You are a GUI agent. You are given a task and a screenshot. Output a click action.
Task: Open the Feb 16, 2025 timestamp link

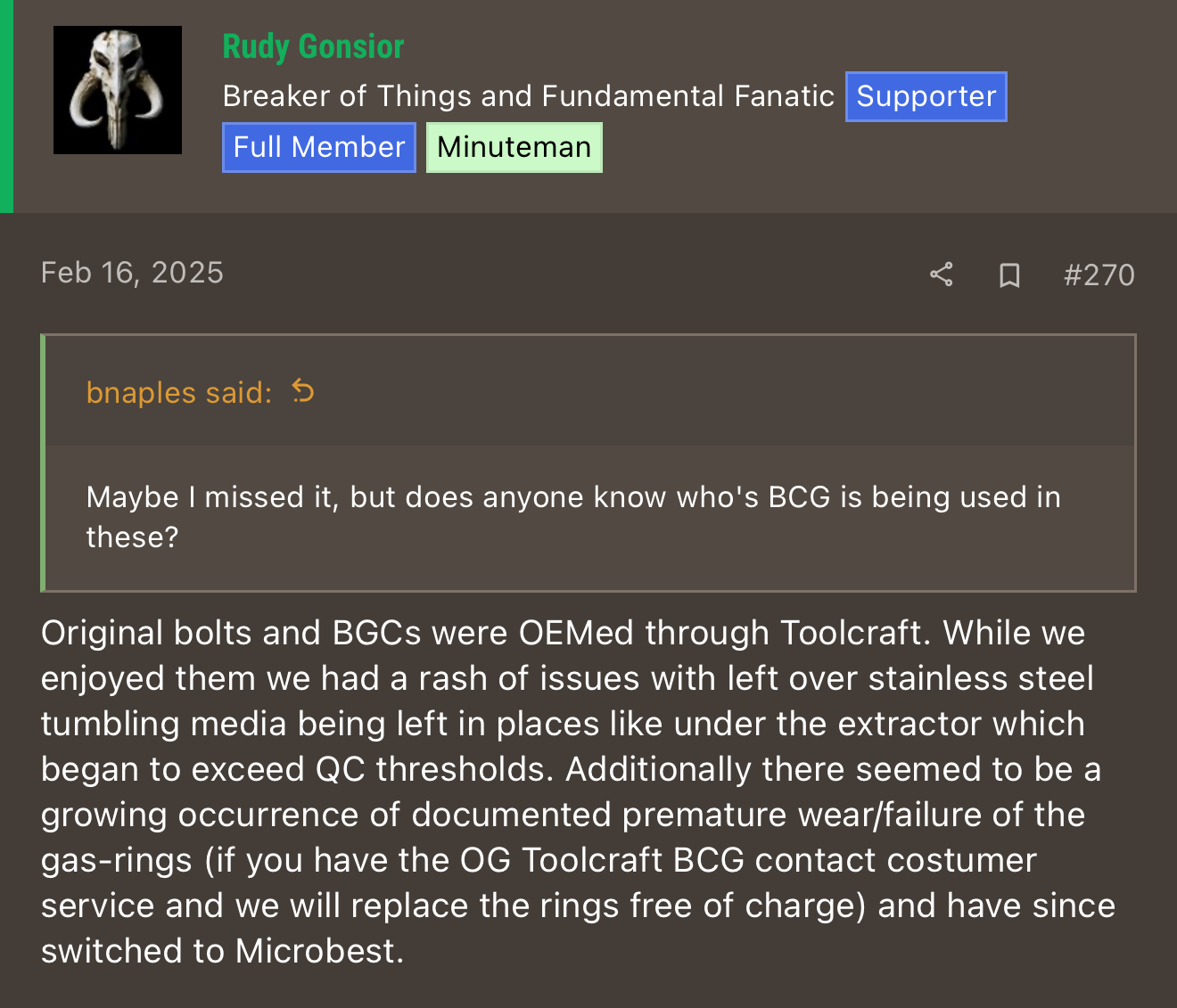[132, 273]
